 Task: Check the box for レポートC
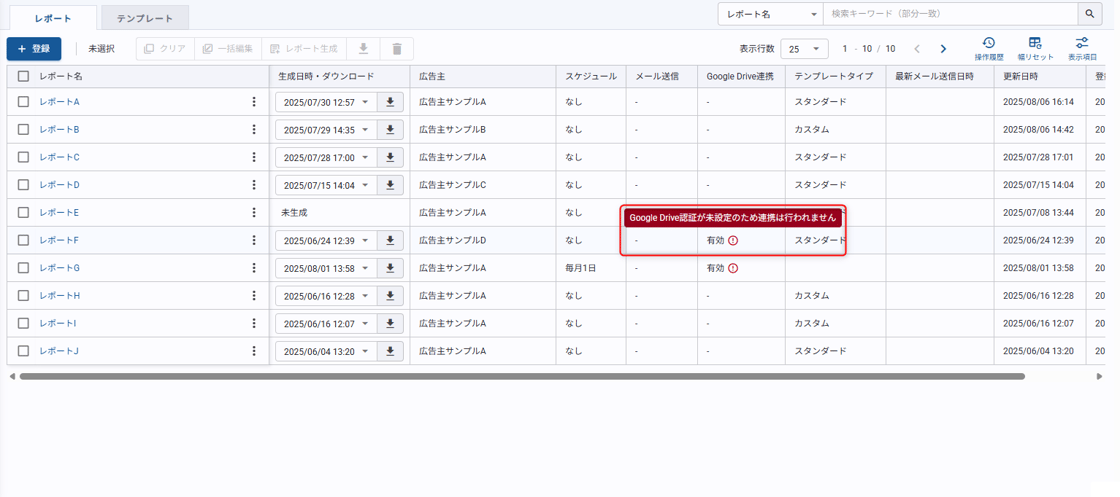coord(24,157)
